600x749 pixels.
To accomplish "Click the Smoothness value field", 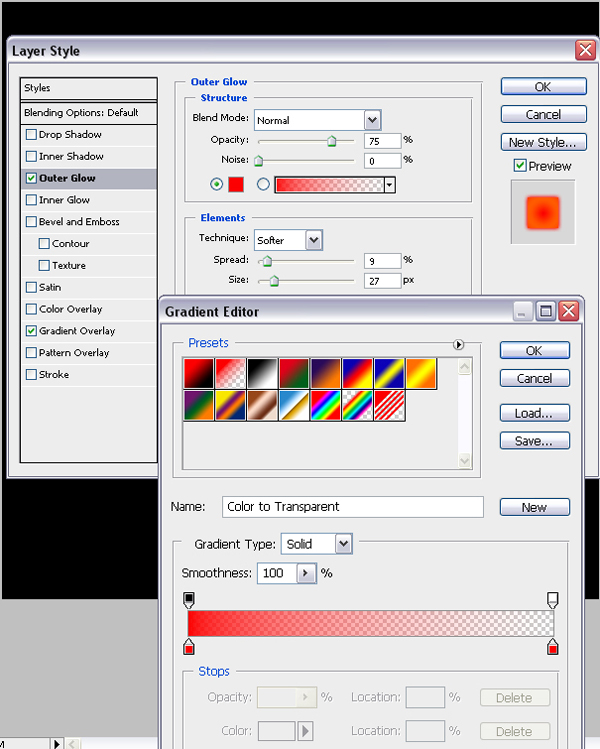I will click(x=278, y=573).
